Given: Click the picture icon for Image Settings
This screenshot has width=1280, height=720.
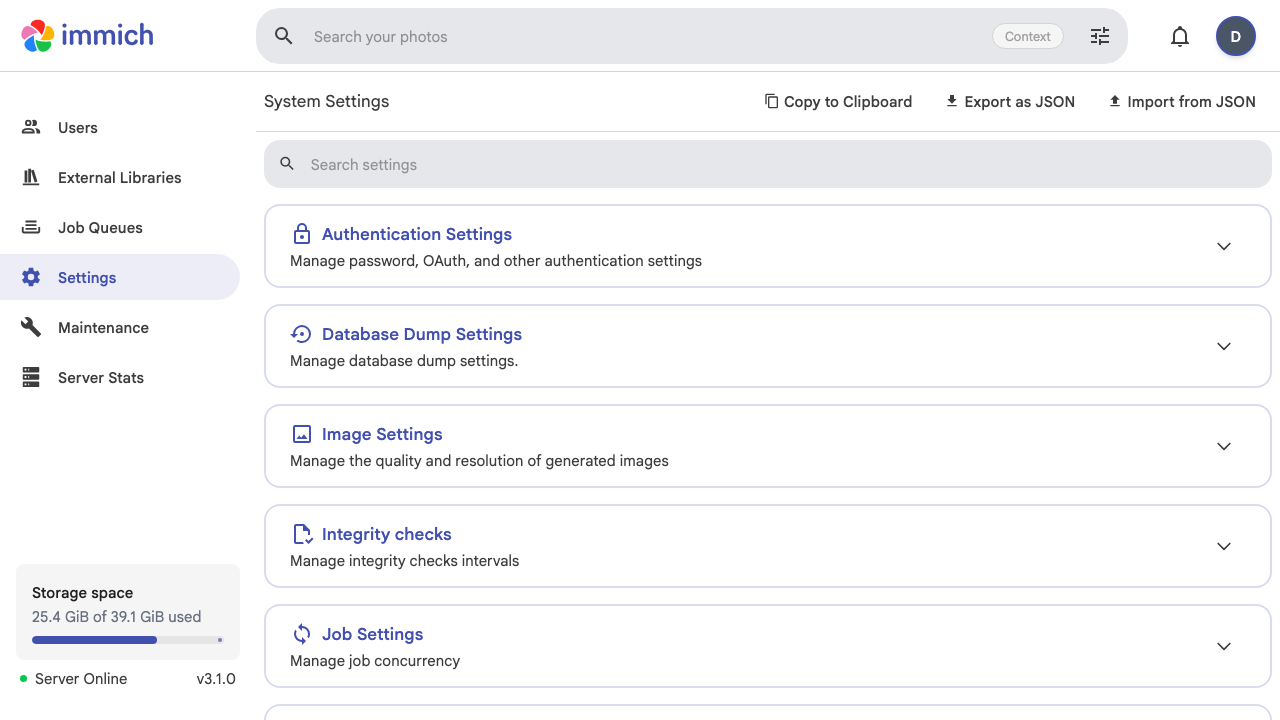Looking at the screenshot, I should point(301,434).
